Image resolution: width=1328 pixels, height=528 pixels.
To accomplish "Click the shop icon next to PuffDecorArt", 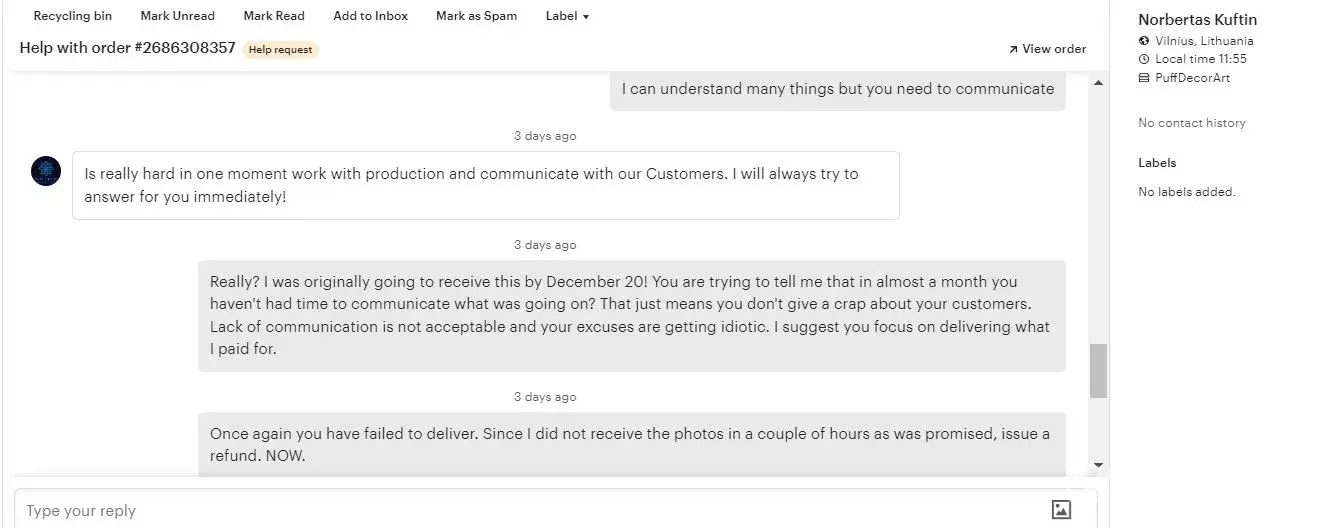I will coord(1144,78).
